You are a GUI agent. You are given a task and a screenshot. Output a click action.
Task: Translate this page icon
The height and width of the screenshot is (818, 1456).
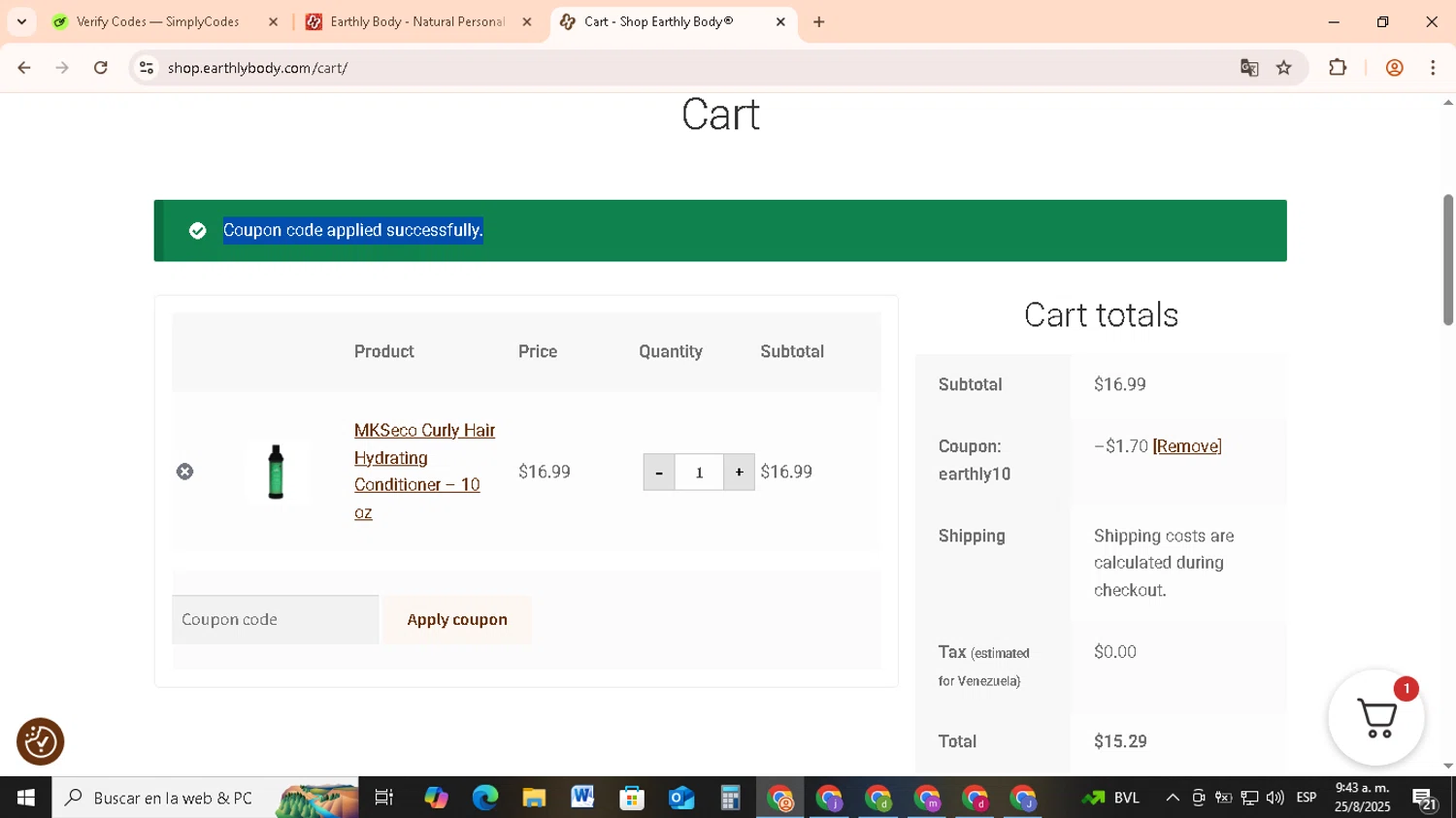[1249, 68]
